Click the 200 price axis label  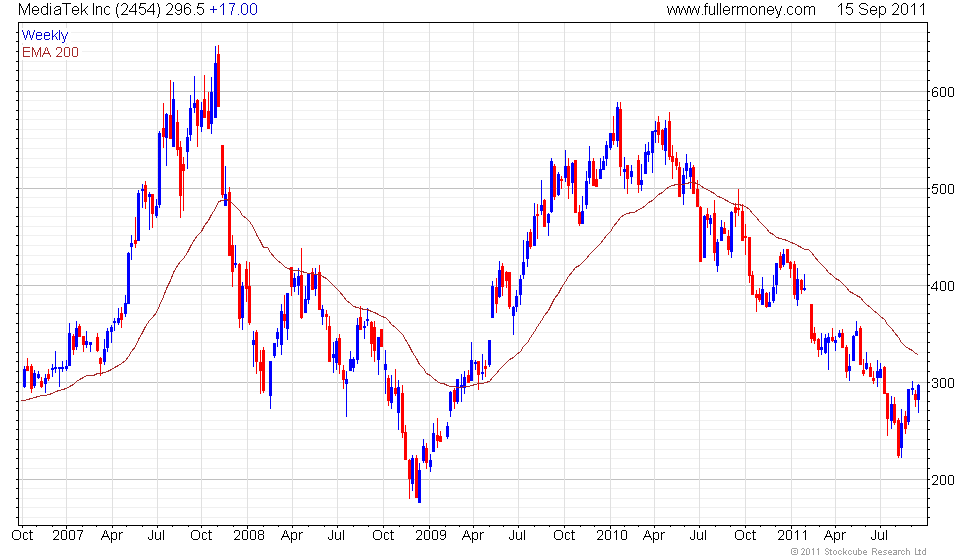click(942, 480)
